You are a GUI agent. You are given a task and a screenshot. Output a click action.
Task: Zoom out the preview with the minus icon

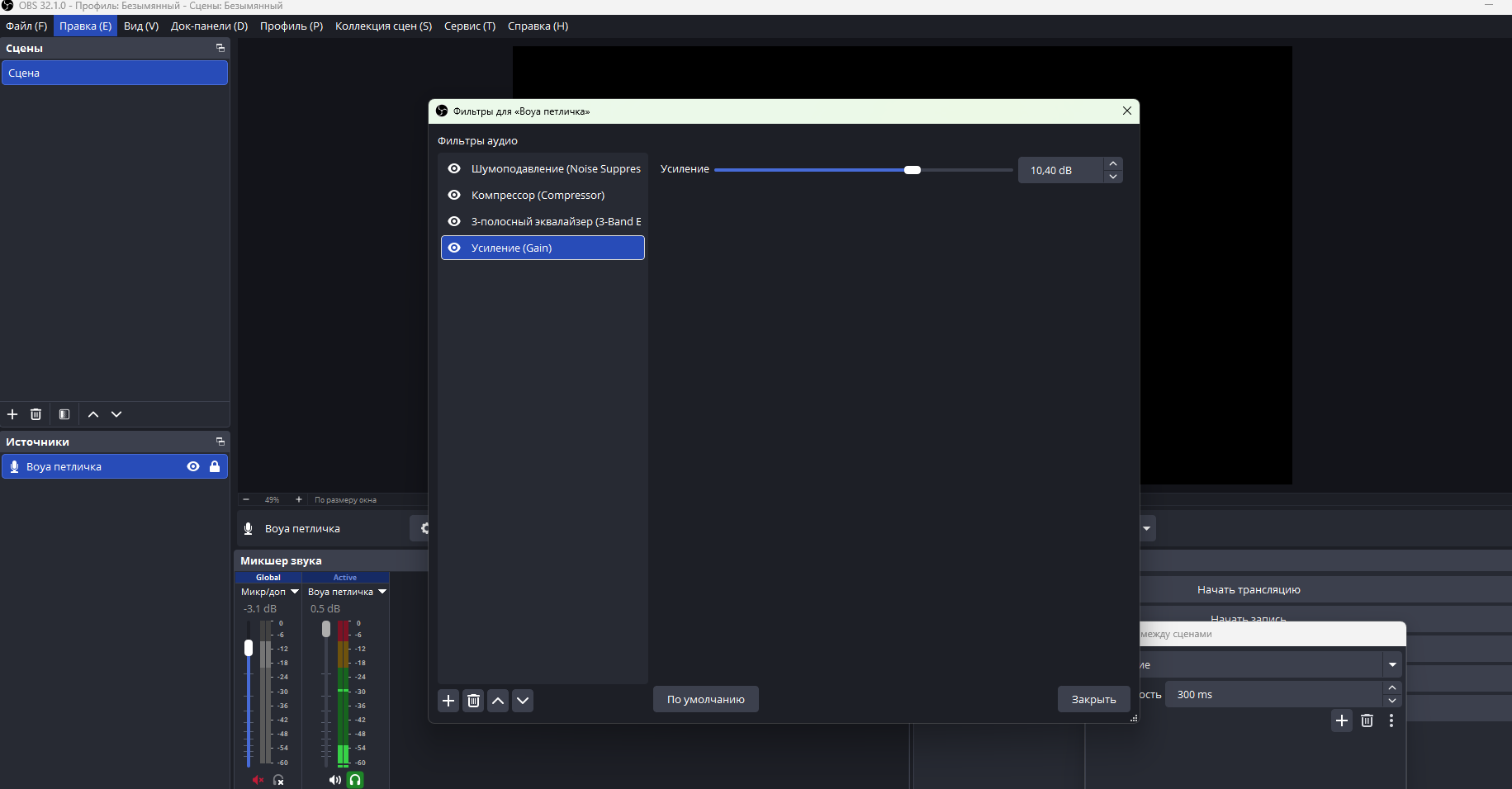[x=246, y=499]
